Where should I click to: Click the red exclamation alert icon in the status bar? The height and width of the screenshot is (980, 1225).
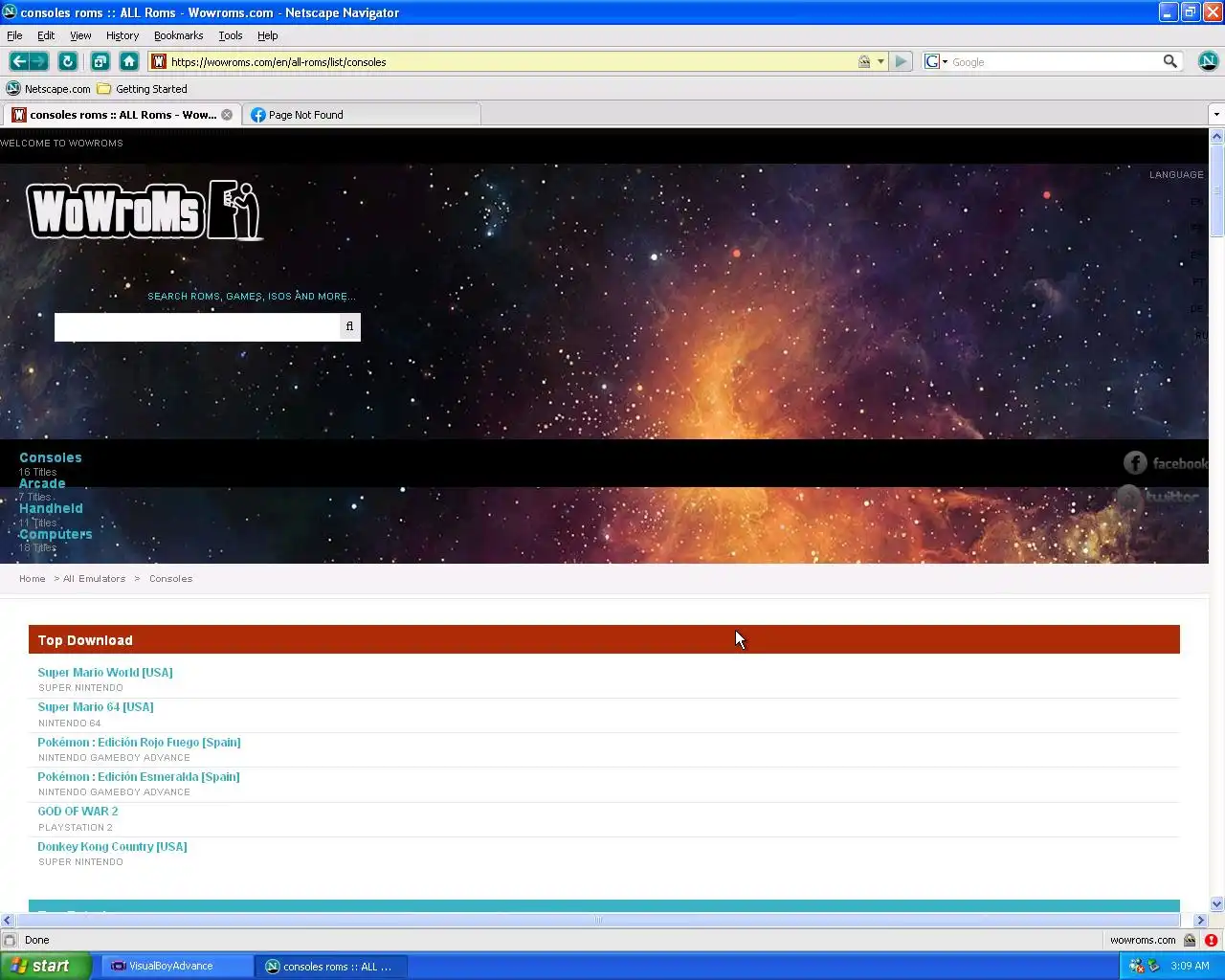[1211, 940]
